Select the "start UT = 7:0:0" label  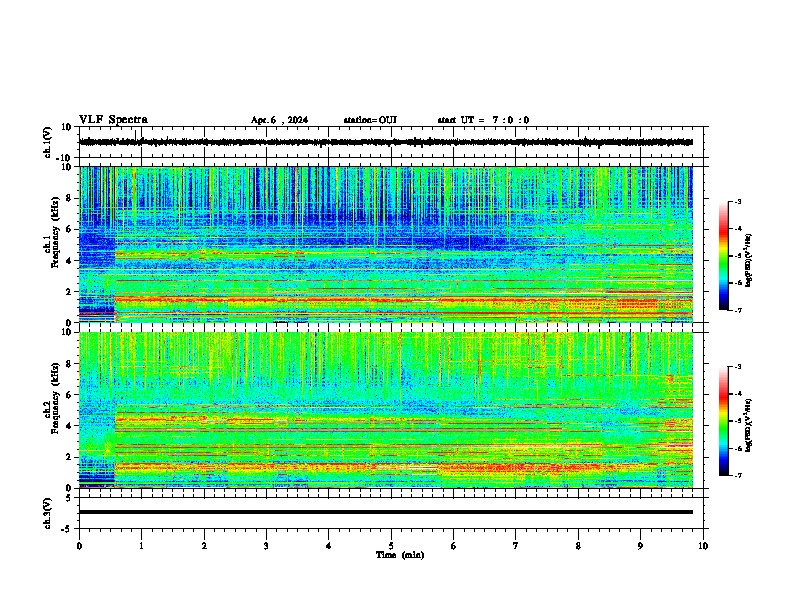(x=483, y=120)
